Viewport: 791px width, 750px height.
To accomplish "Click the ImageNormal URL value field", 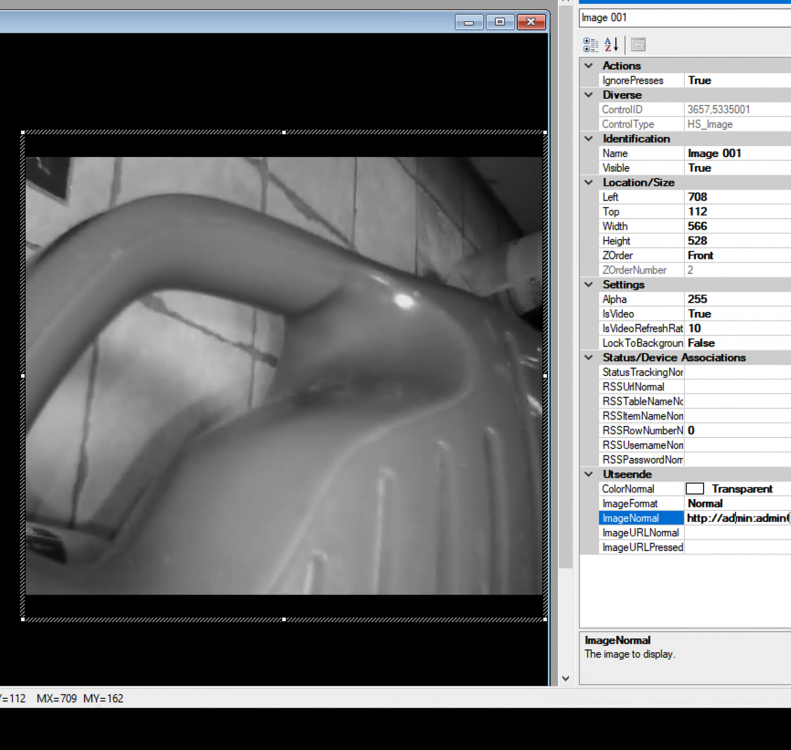I will click(x=737, y=518).
